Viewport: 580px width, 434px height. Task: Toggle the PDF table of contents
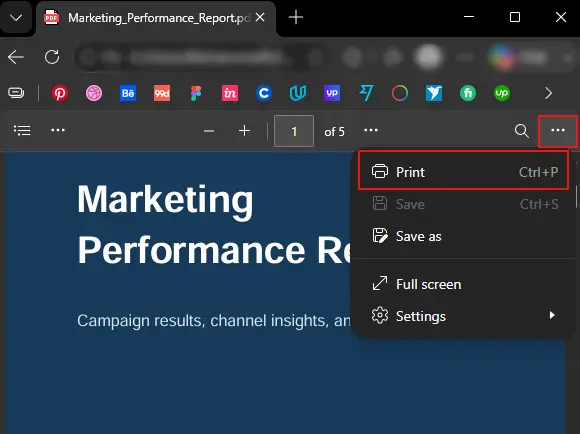point(22,130)
